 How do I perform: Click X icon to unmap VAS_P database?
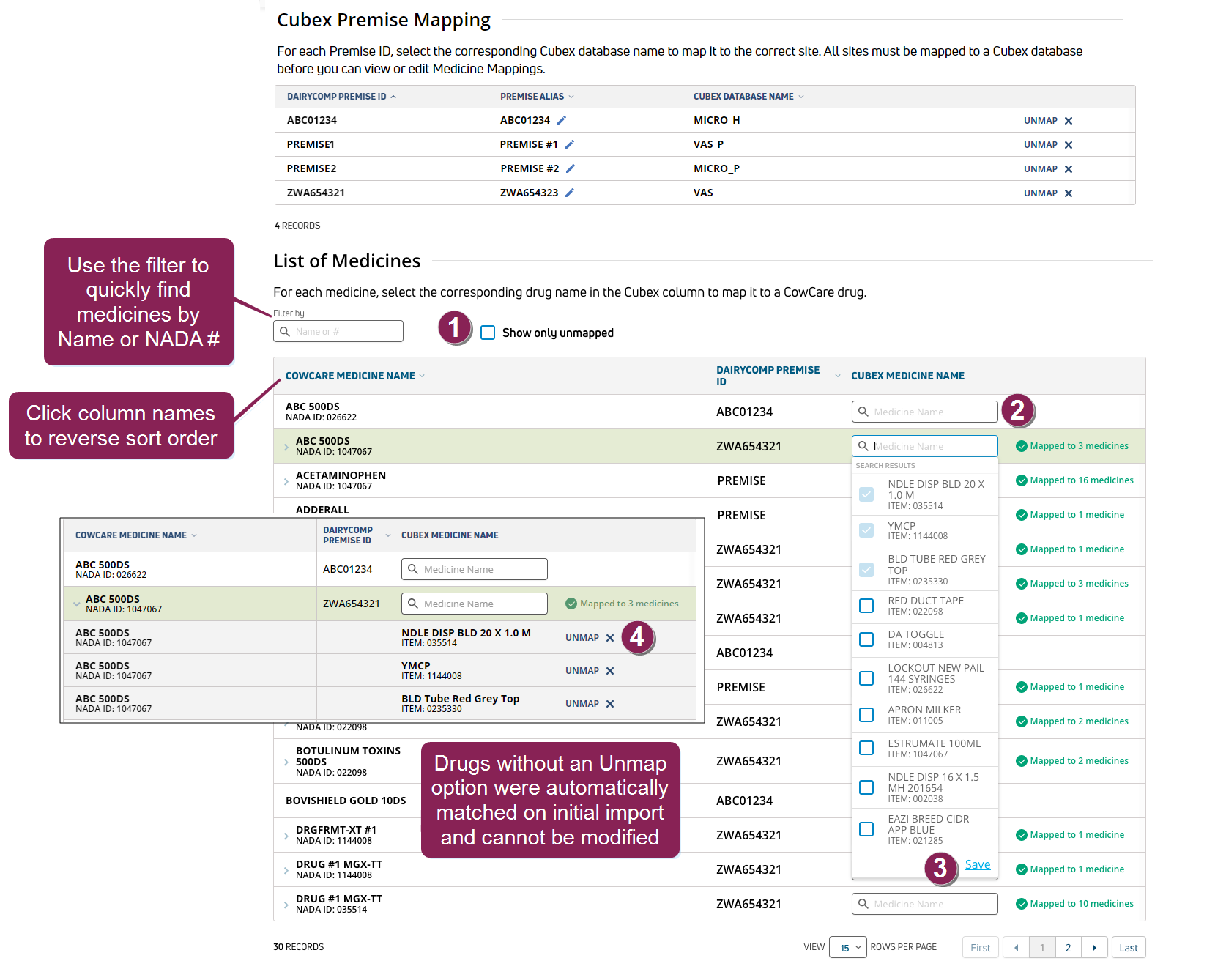(1069, 145)
